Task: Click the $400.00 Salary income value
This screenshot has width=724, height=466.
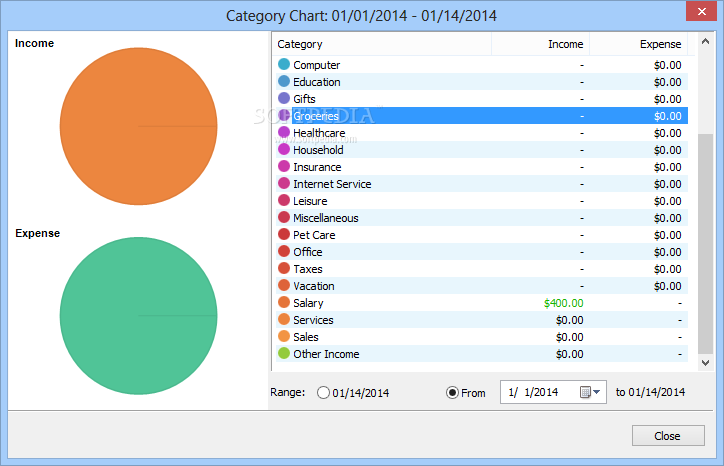Action: coord(563,303)
